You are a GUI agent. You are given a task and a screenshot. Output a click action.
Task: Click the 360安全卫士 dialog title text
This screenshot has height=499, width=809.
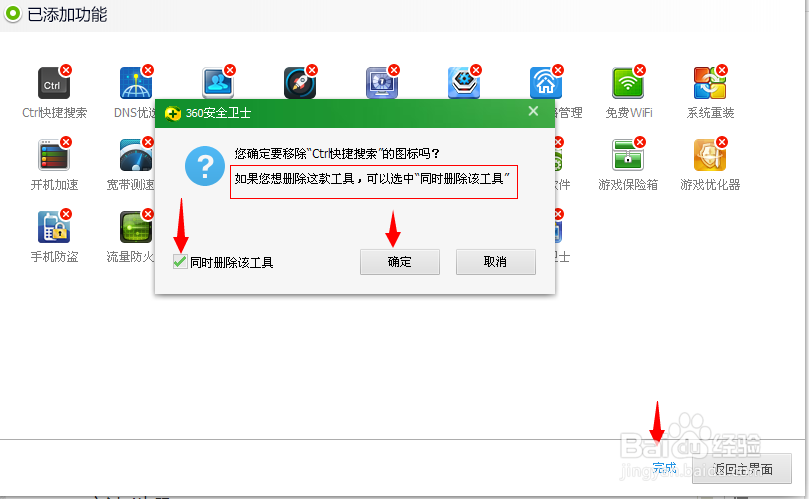[218, 113]
